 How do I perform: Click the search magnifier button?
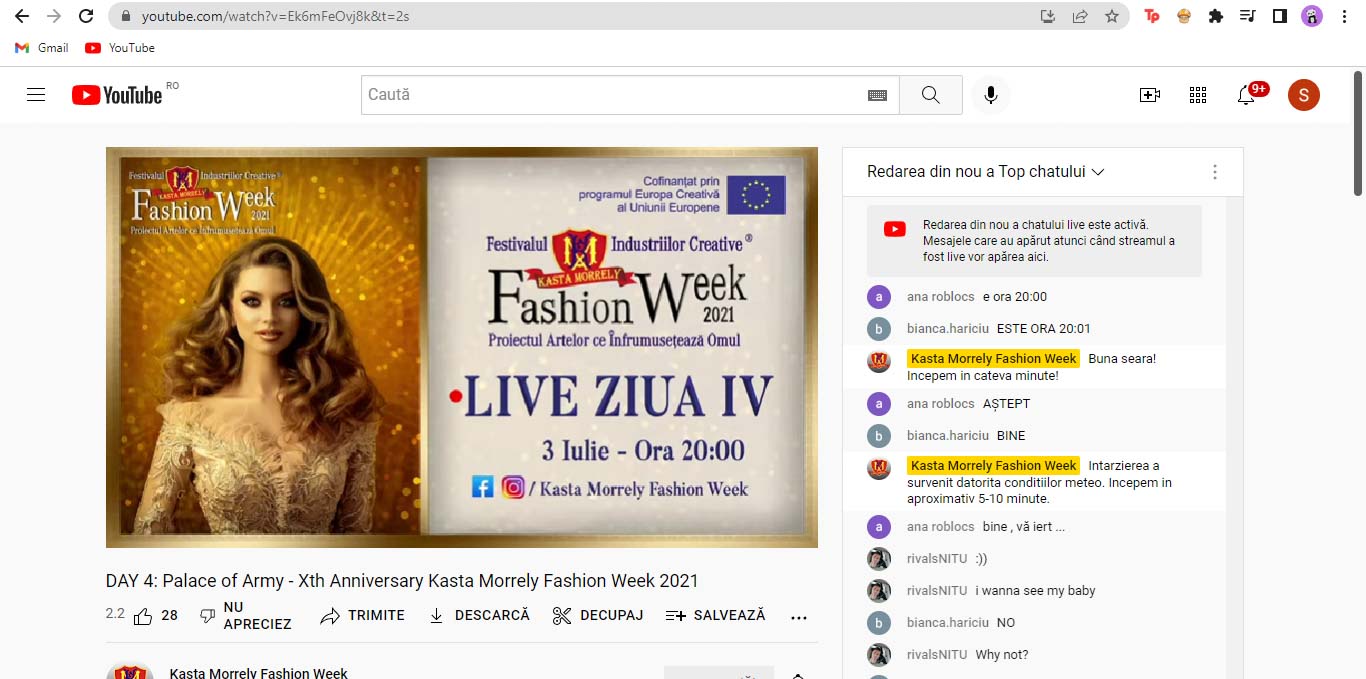pyautogui.click(x=930, y=95)
